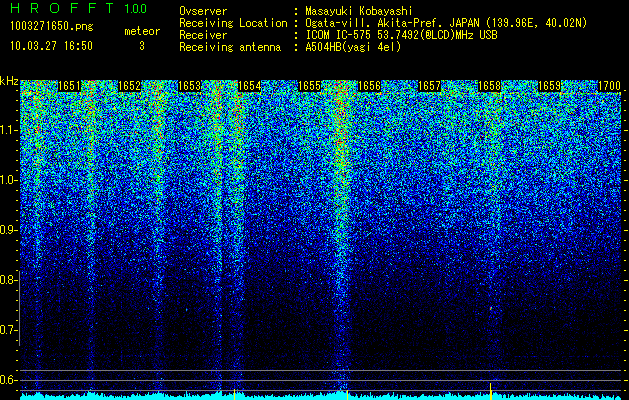Click the 1653 time marker
This screenshot has width=629, height=400.
click(189, 86)
